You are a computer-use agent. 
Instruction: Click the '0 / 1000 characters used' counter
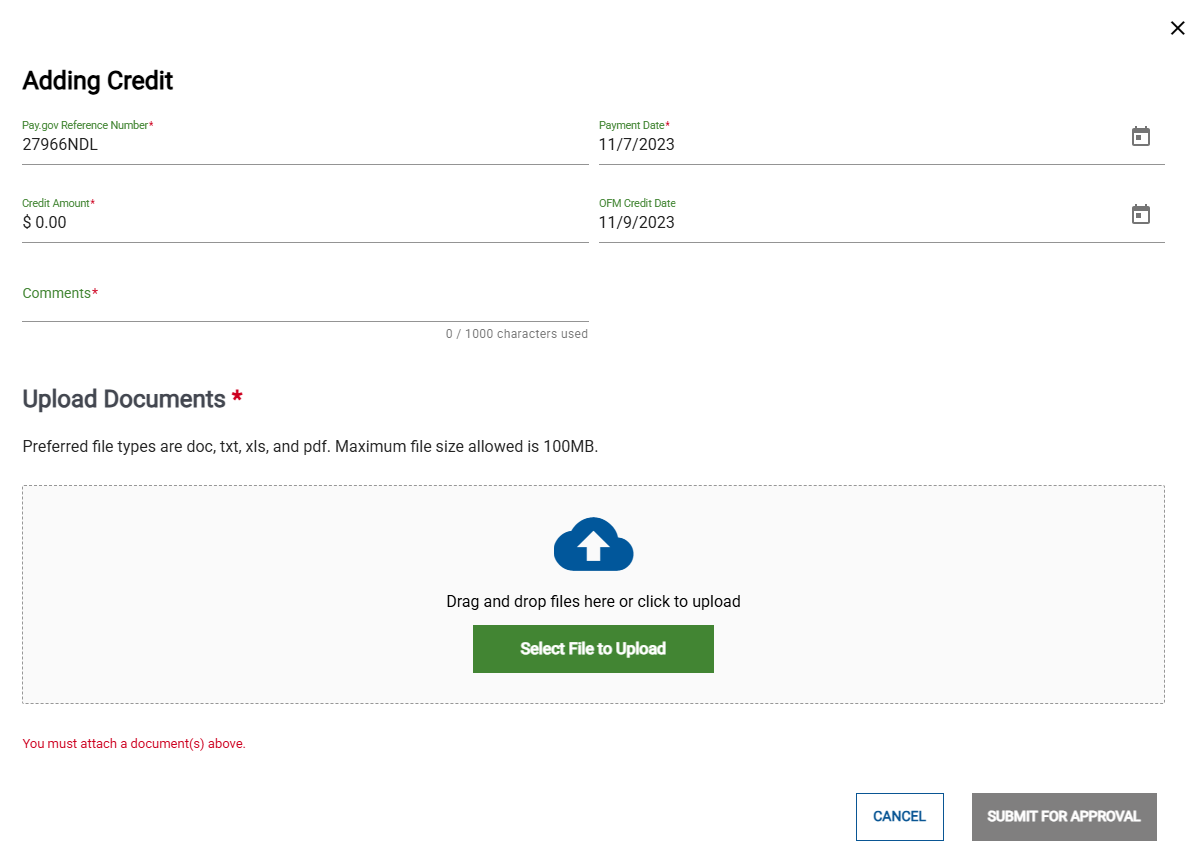pos(516,334)
